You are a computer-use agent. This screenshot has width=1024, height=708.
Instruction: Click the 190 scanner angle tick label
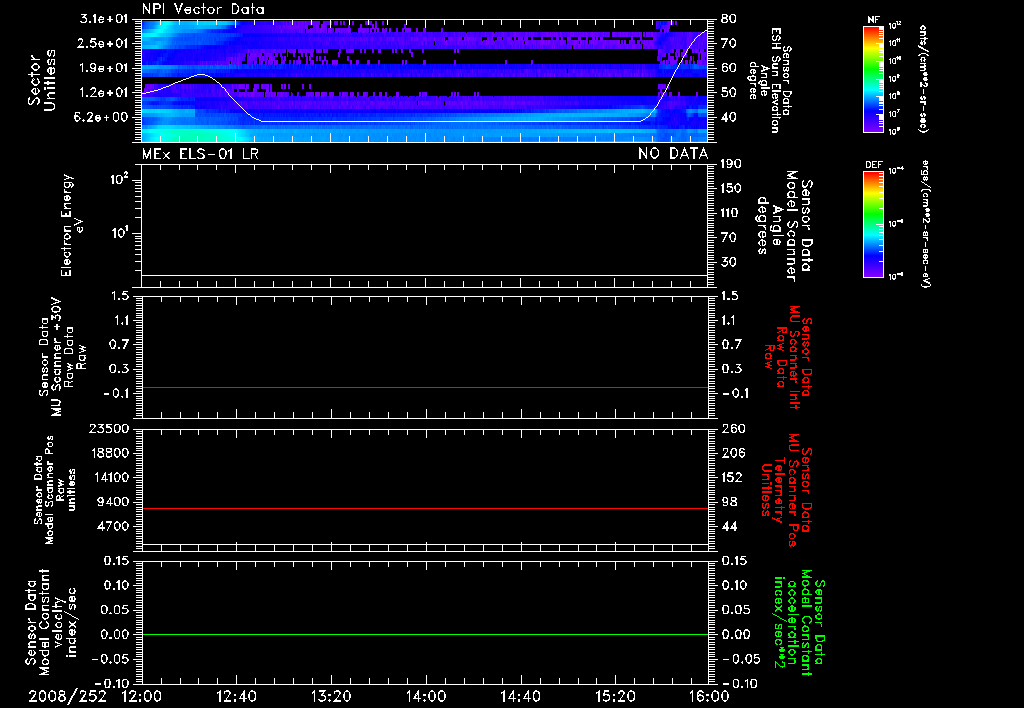731,164
